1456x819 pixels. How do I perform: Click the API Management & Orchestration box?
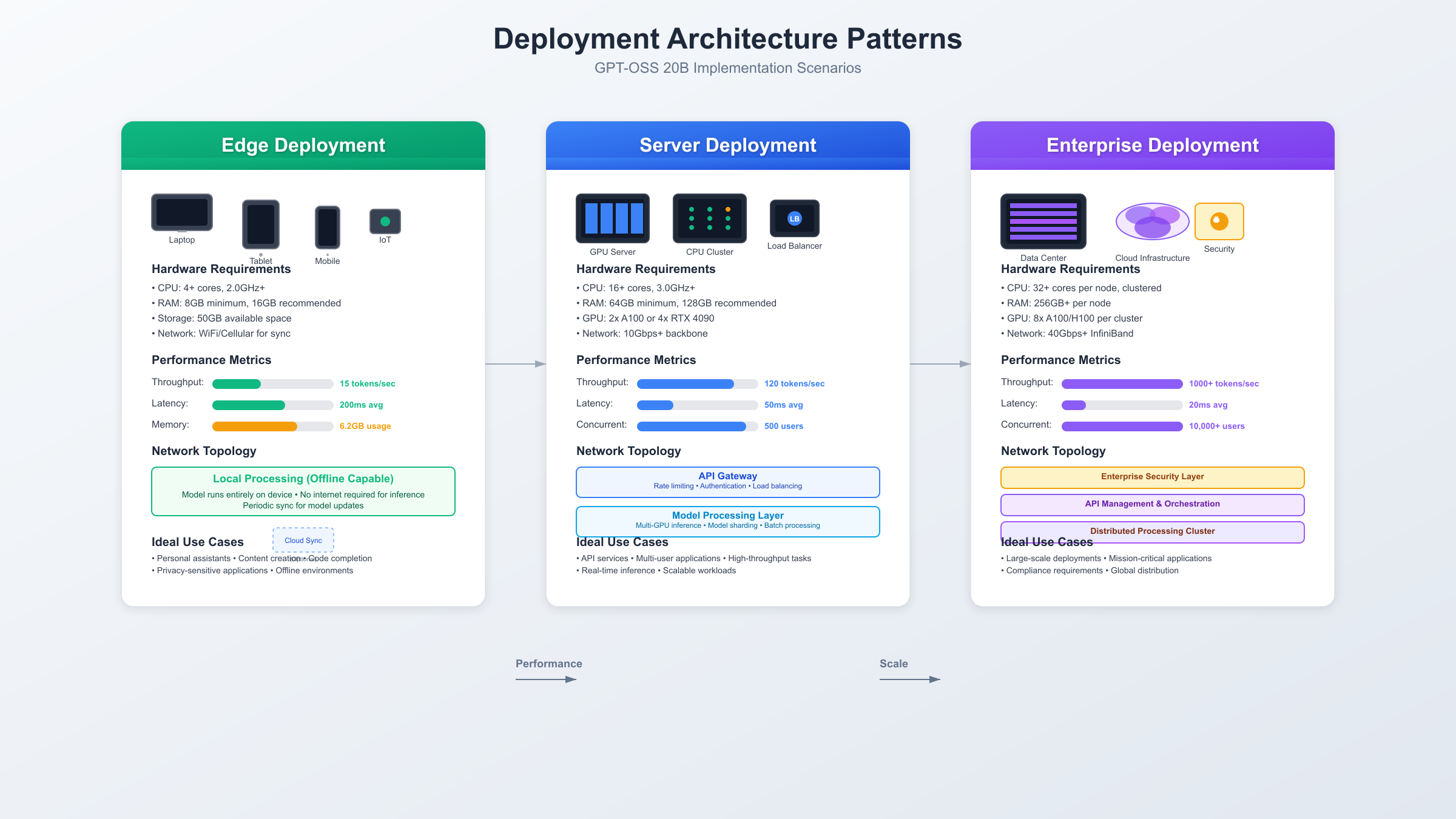(x=1153, y=505)
